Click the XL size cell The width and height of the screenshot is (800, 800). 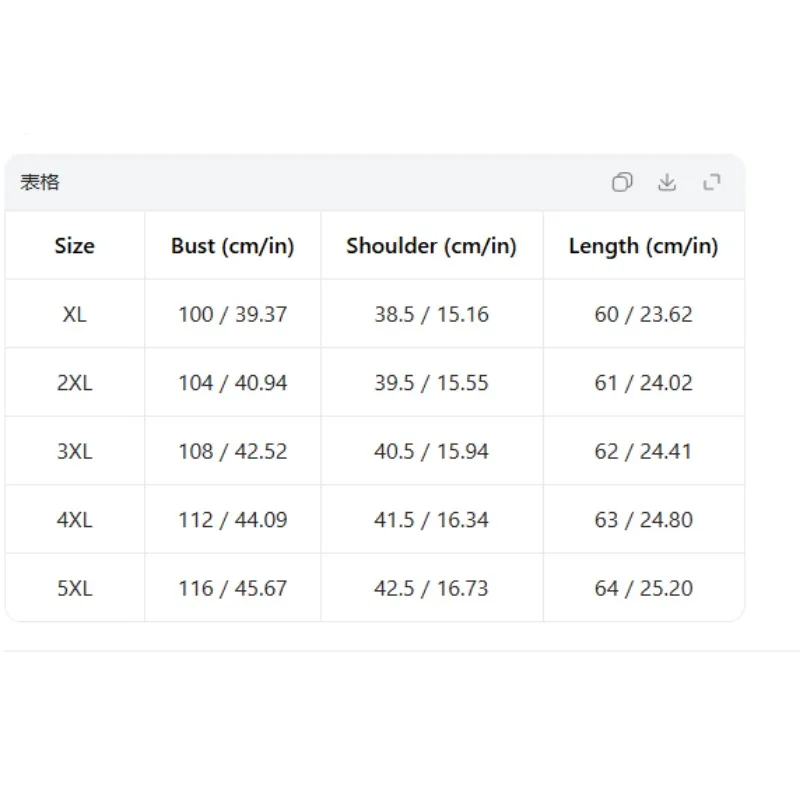74,314
